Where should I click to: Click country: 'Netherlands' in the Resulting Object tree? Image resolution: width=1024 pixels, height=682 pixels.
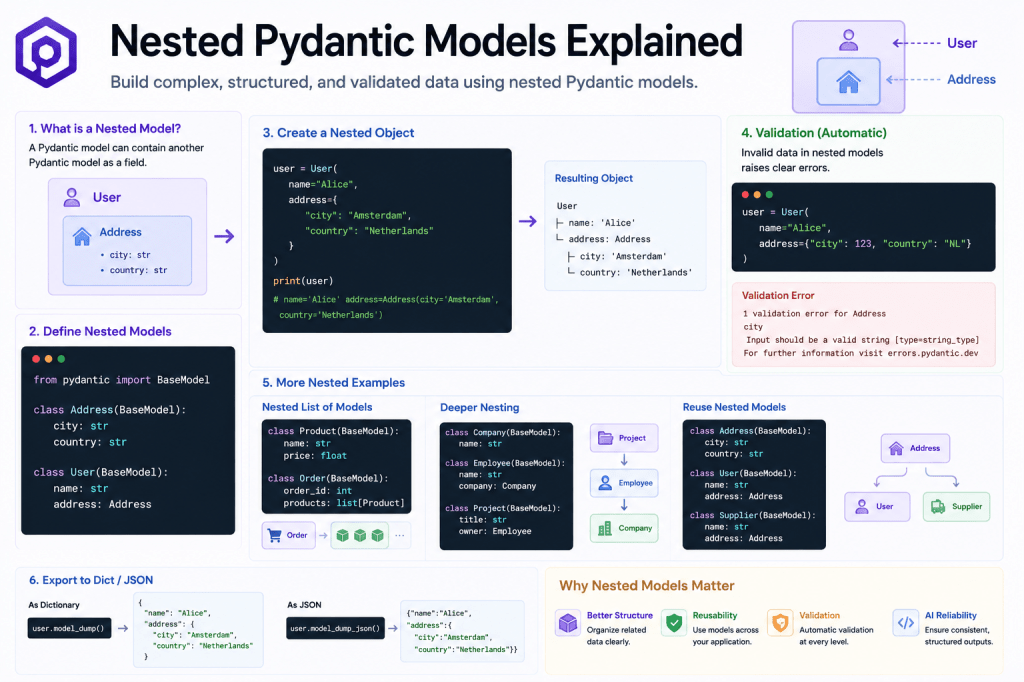pyautogui.click(x=635, y=272)
